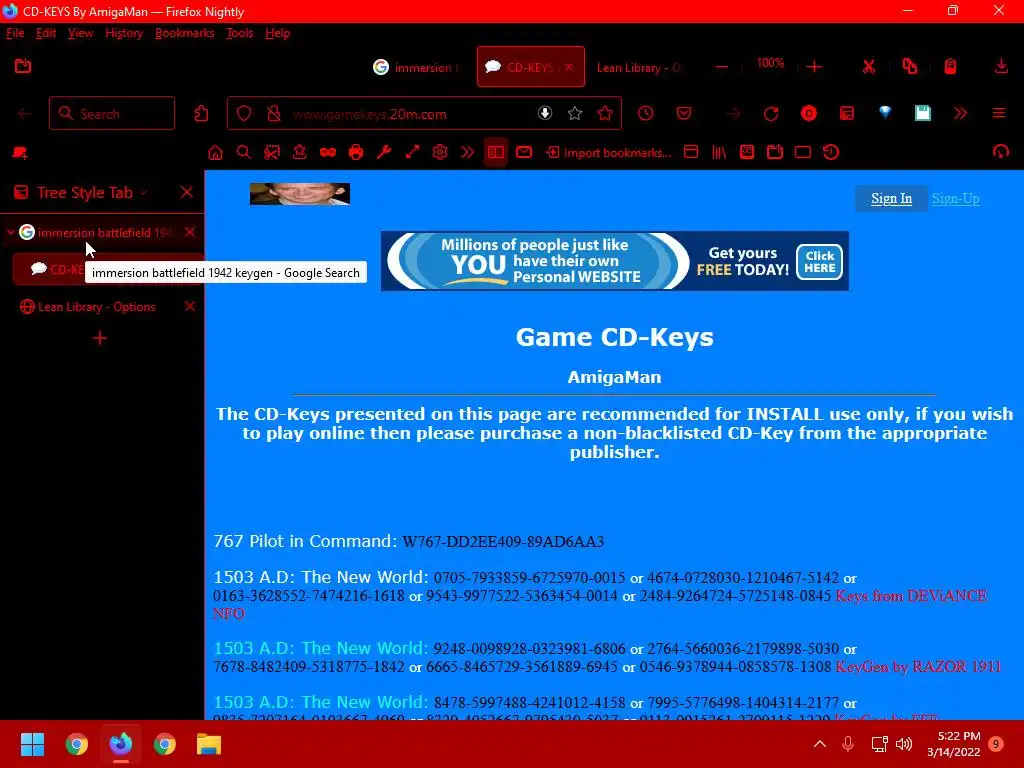This screenshot has width=1024, height=768.
Task: Click the Paste clipboard icon
Action: click(950, 67)
